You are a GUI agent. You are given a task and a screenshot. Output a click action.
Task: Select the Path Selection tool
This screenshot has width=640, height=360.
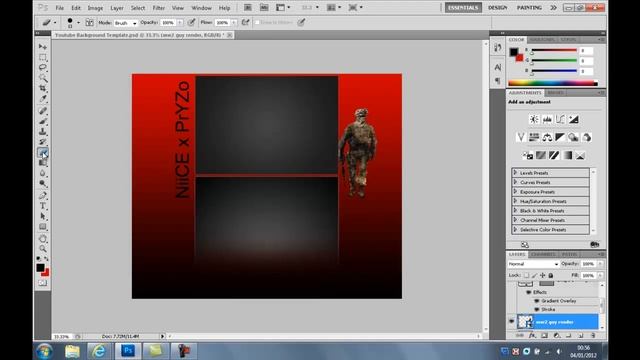42,216
